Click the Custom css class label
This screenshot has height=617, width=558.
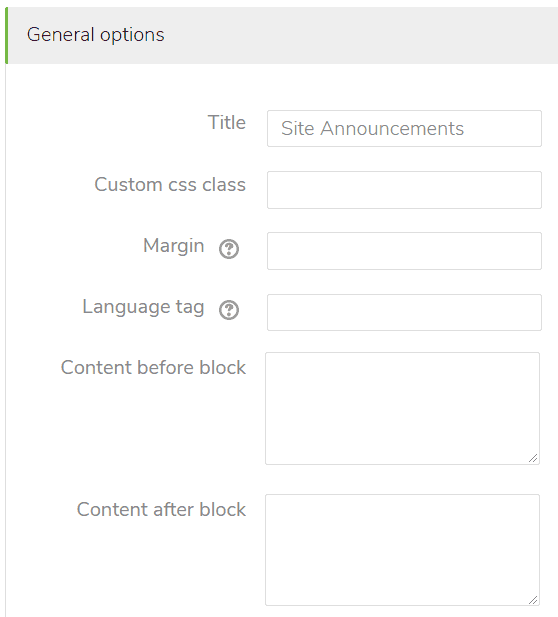tap(170, 184)
